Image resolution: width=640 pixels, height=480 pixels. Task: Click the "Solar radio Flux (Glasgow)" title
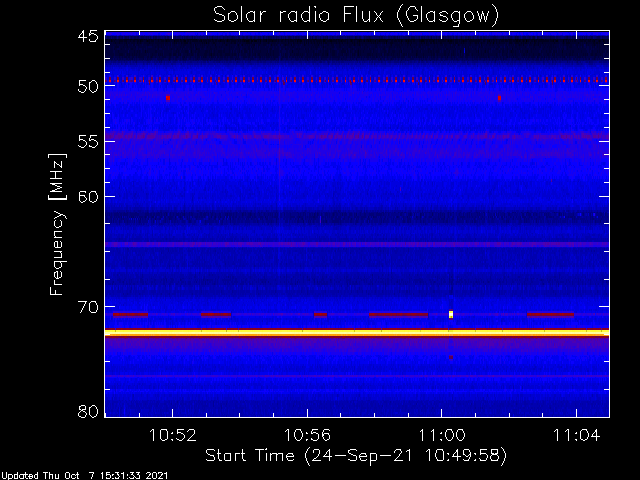(356, 16)
